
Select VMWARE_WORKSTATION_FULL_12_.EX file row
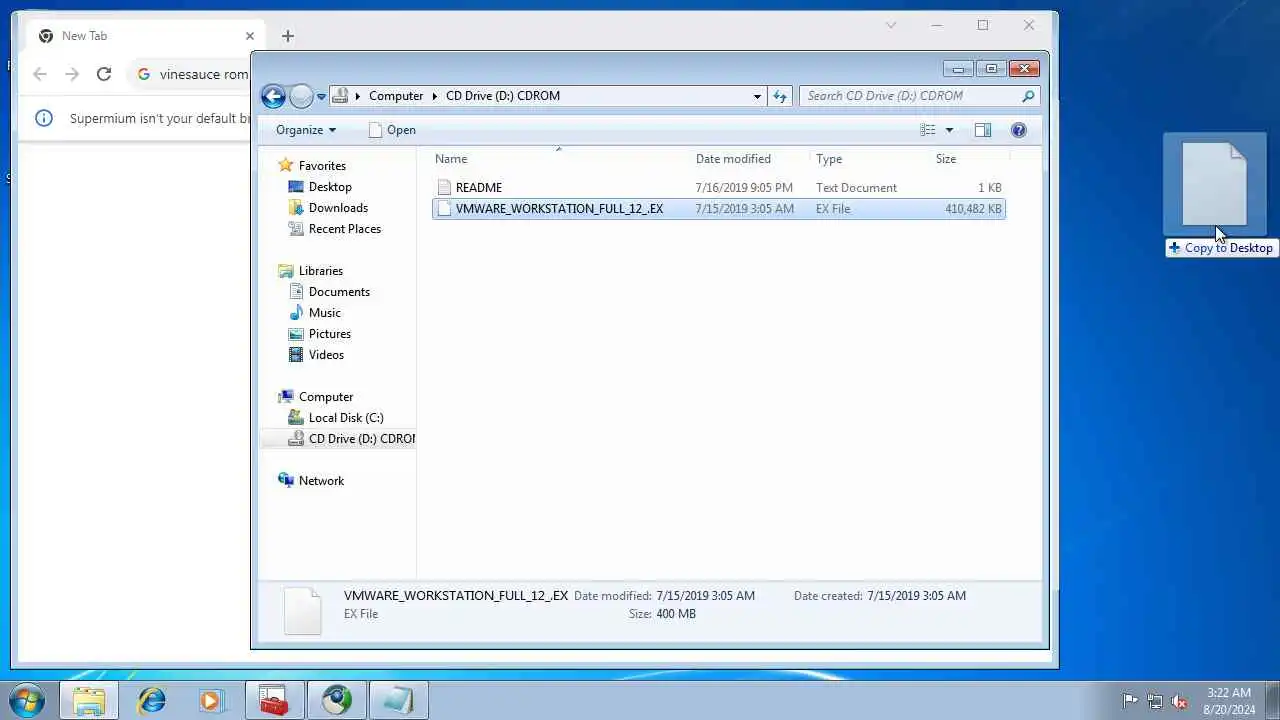[718, 209]
